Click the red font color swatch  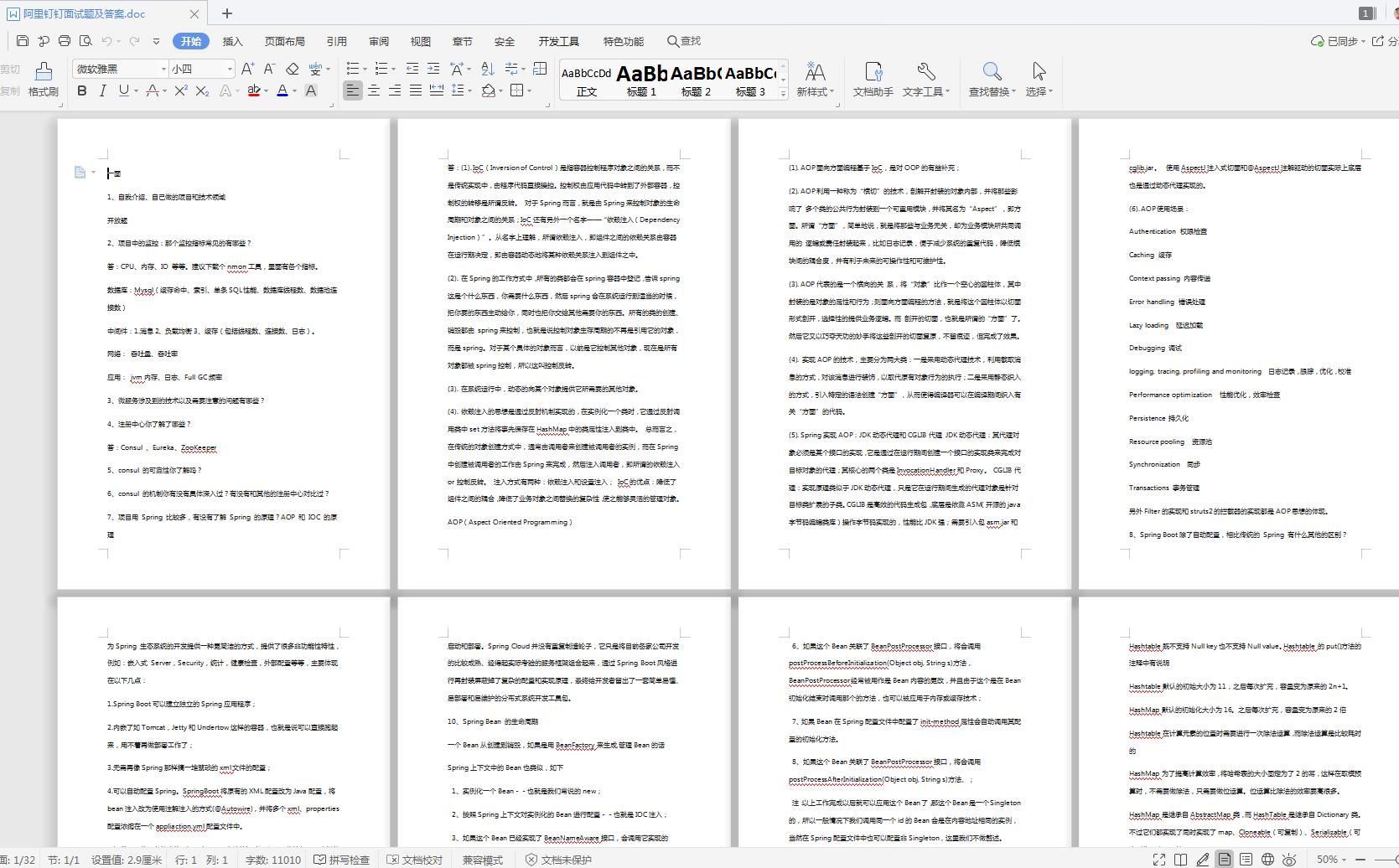(254, 90)
